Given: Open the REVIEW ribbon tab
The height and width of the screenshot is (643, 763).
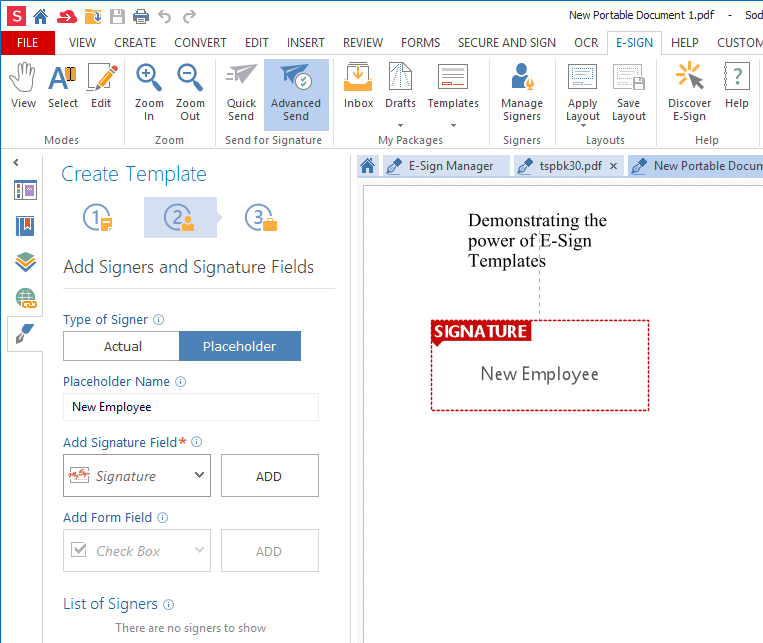Looking at the screenshot, I should [x=363, y=43].
